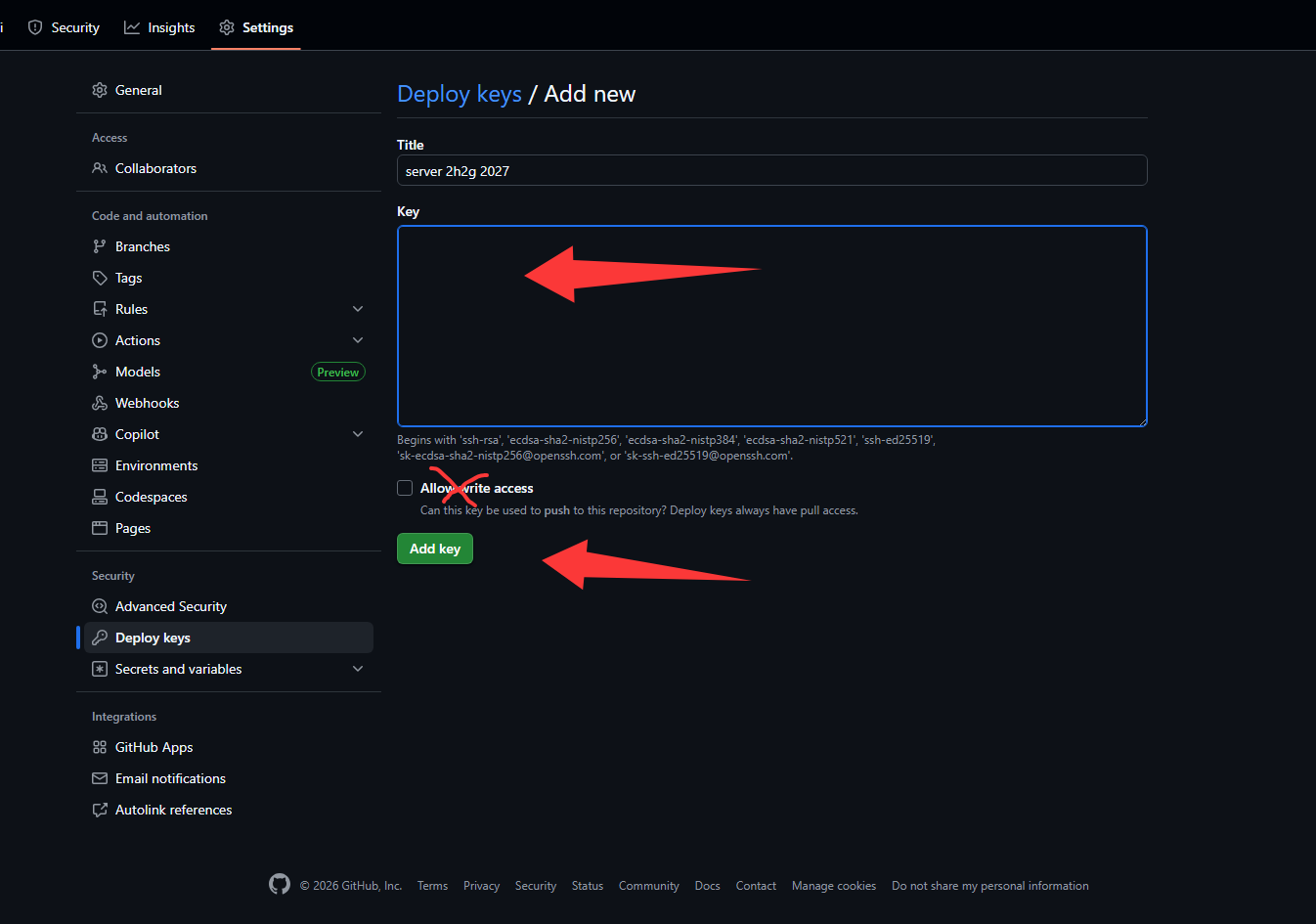Open the Security tab in top navigation
1316x924 pixels.
coord(64,27)
